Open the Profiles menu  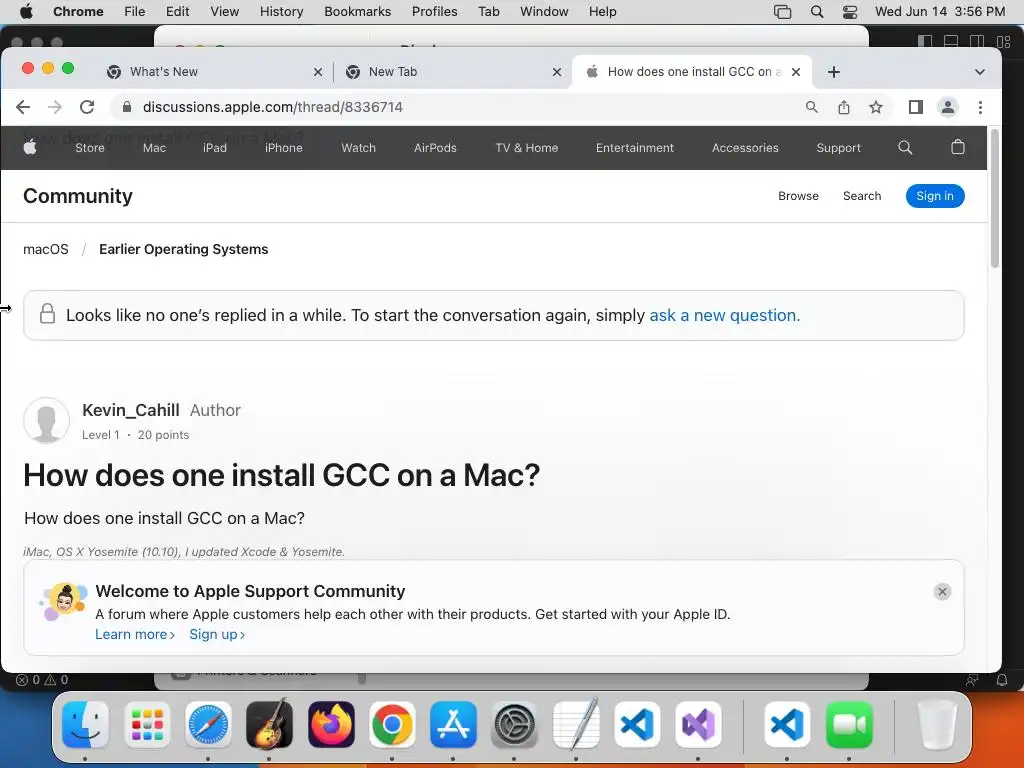pos(434,12)
